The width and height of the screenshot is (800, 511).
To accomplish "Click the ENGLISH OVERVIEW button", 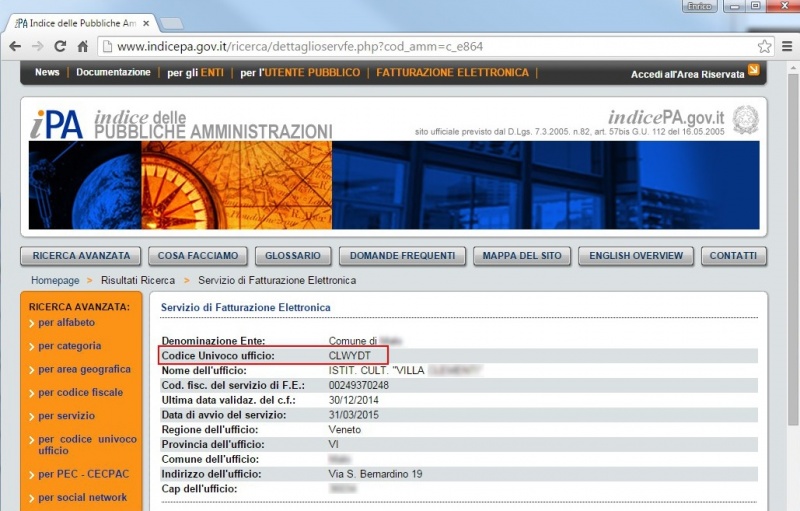I will (x=636, y=256).
